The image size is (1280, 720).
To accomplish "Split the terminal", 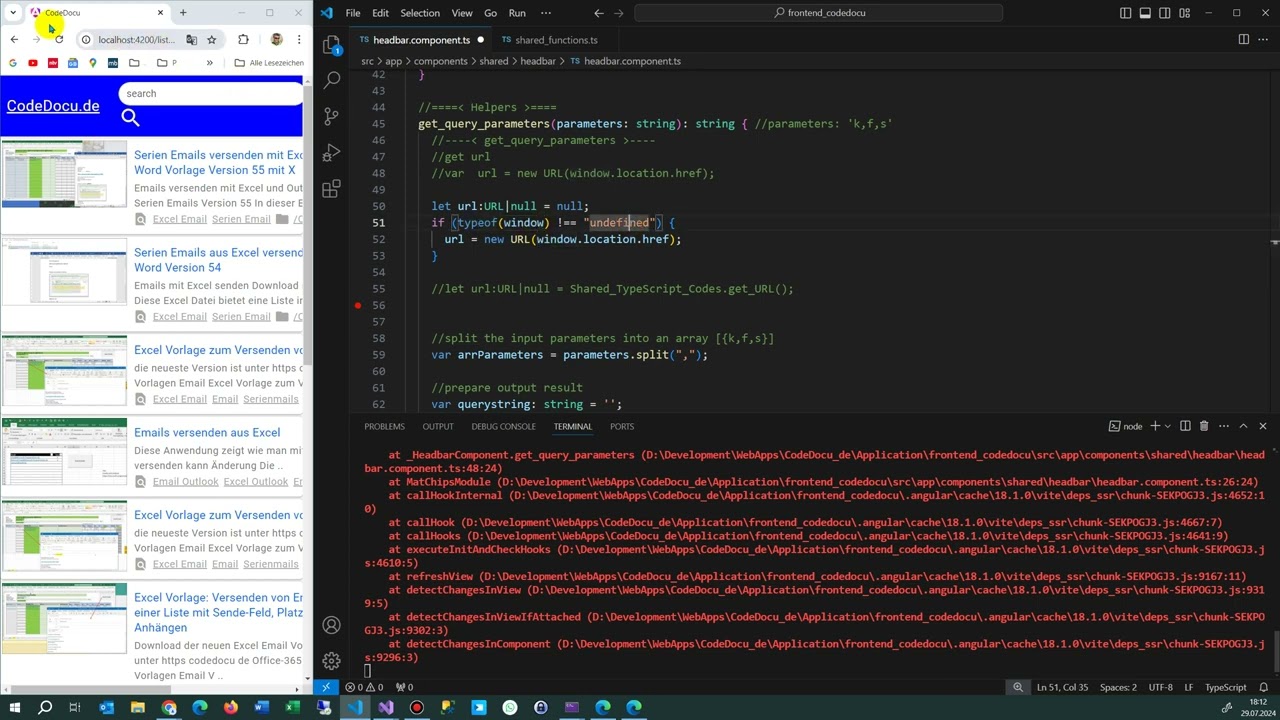I will point(1185,426).
